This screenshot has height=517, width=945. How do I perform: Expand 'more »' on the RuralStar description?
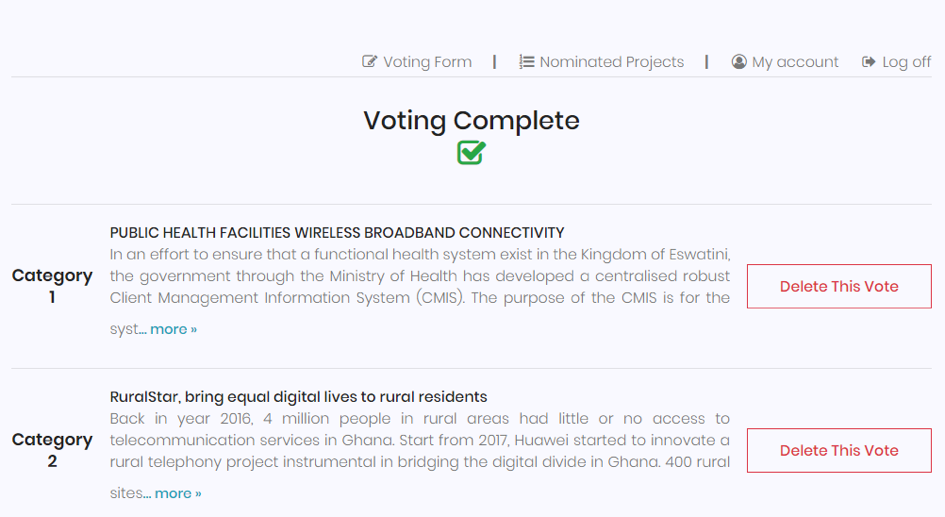pos(177,493)
